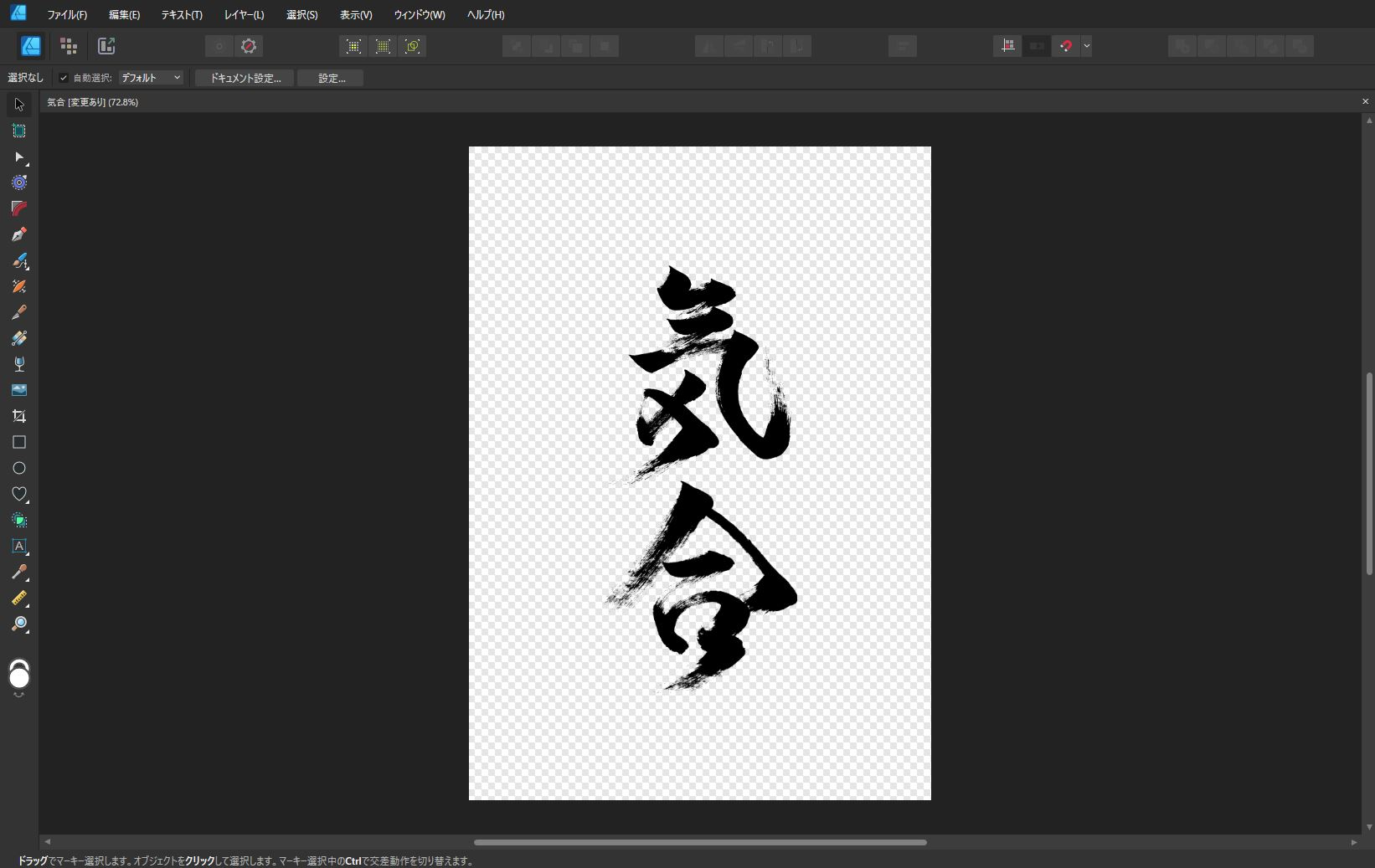Click the 設定... button
Viewport: 1375px width, 868px height.
(331, 78)
